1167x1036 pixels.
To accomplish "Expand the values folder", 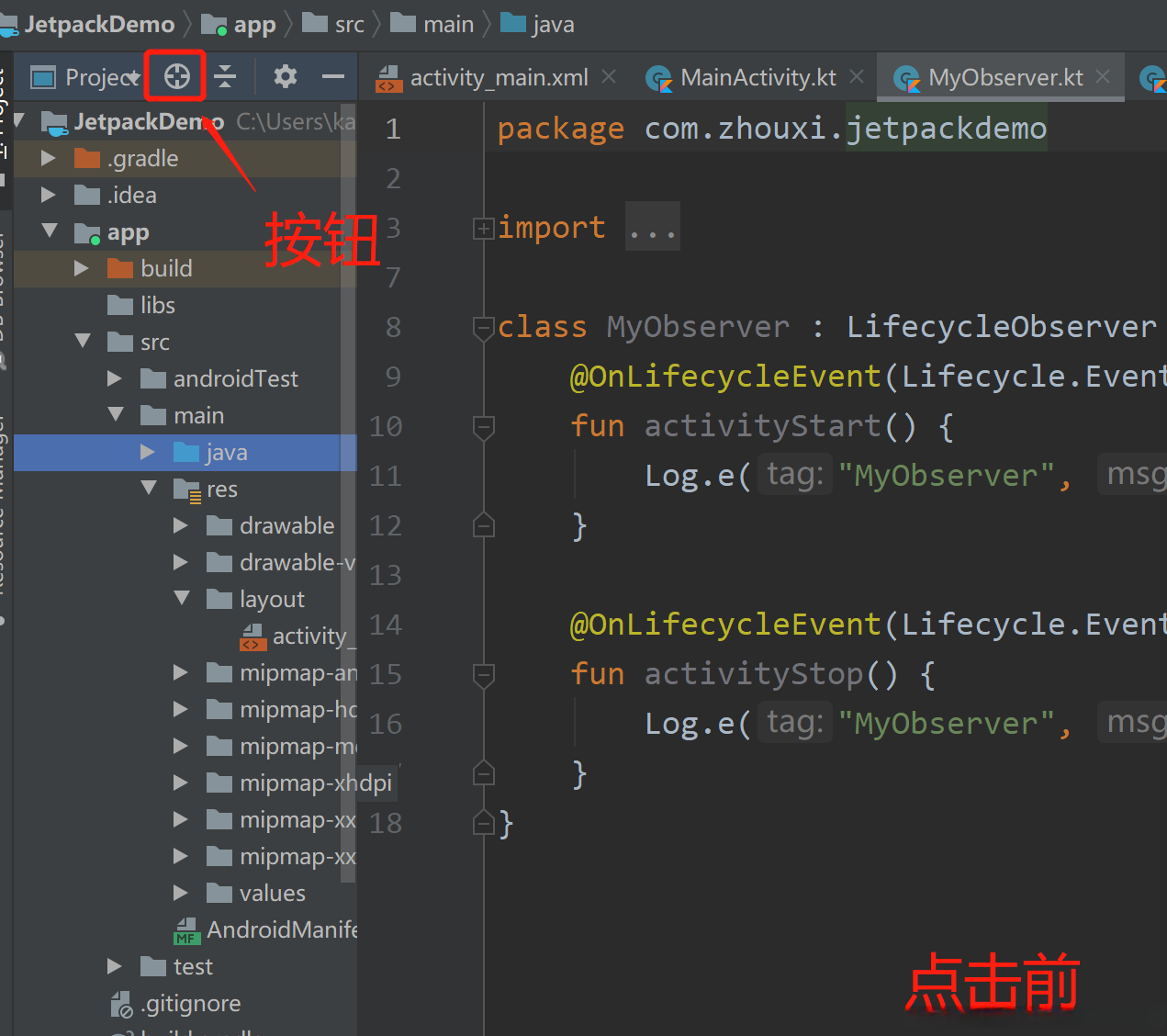I will point(181,893).
